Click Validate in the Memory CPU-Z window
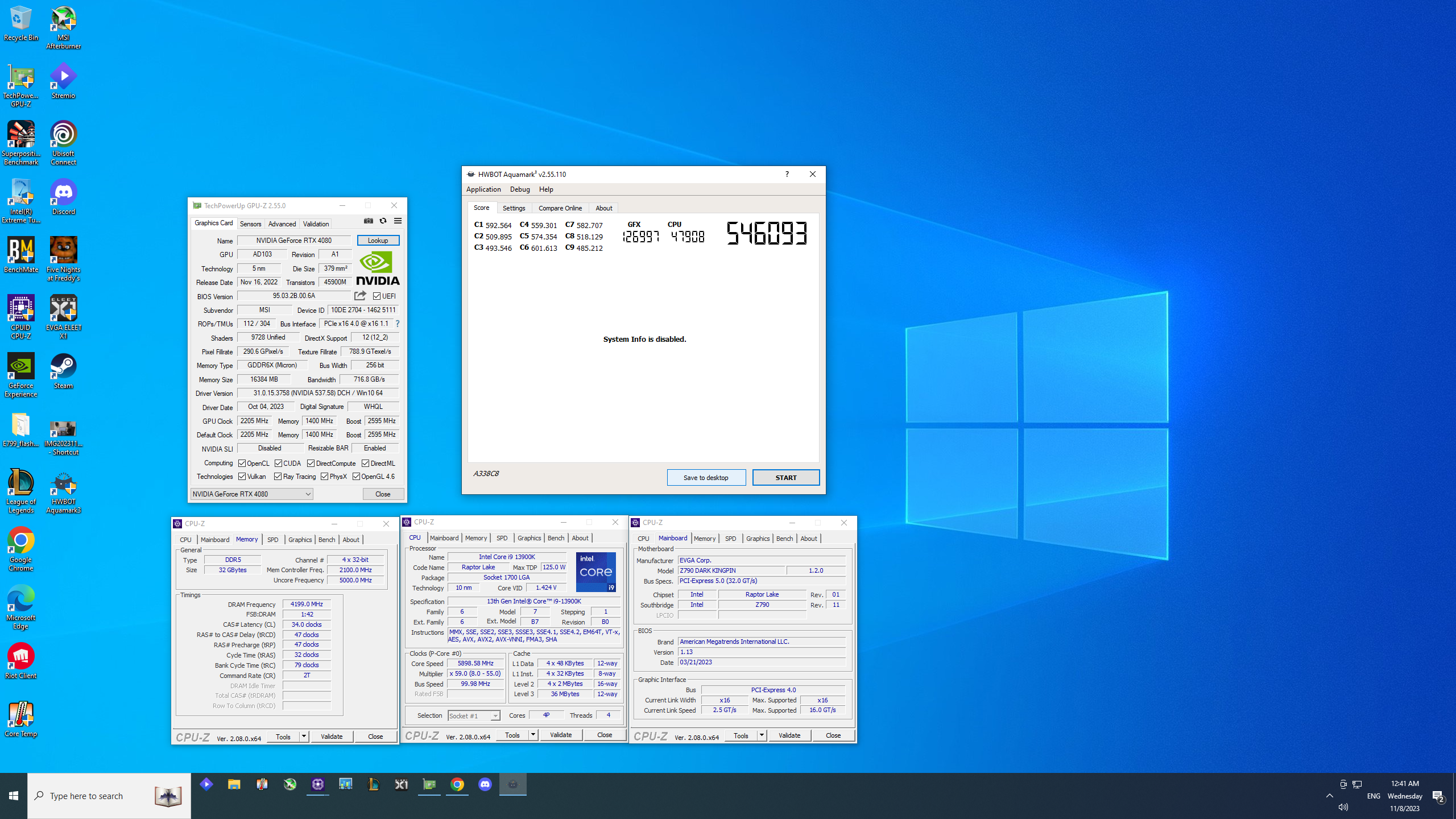The image size is (1456, 819). 332,737
